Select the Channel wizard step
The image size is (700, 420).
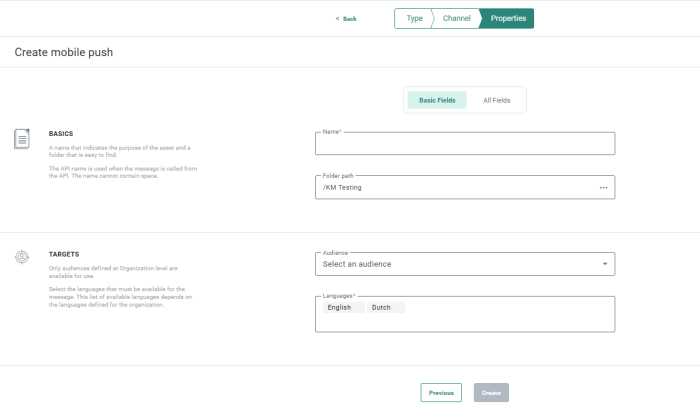pyautogui.click(x=457, y=18)
